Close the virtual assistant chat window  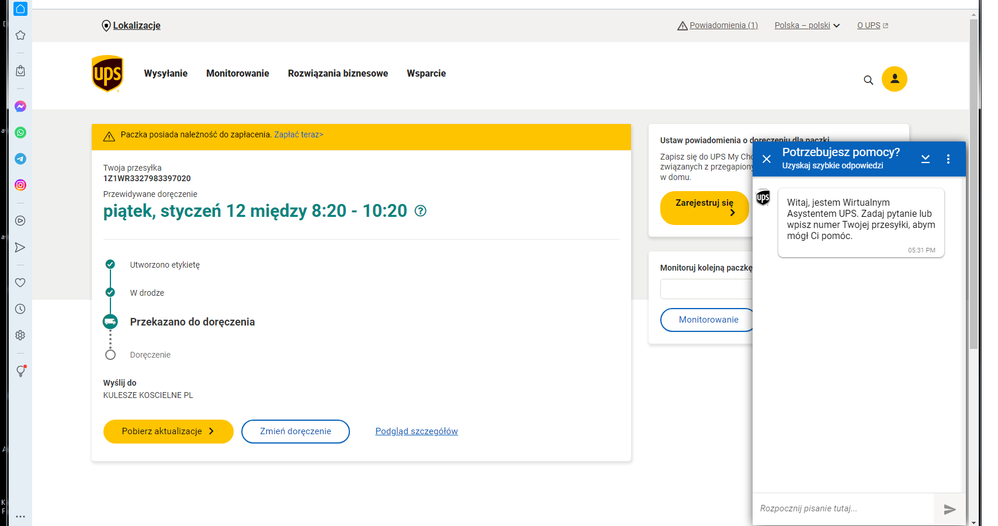(767, 159)
